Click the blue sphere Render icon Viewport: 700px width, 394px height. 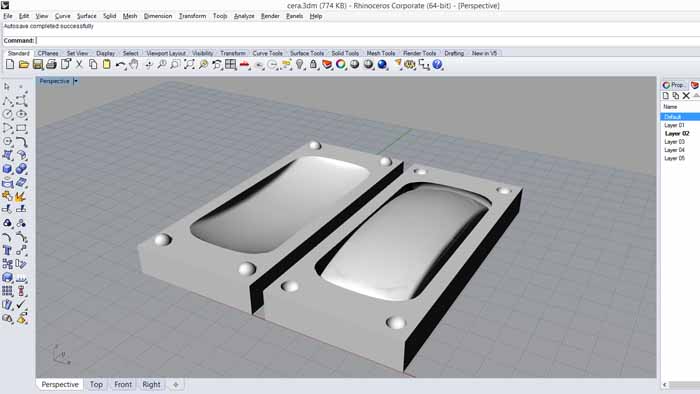[x=382, y=65]
